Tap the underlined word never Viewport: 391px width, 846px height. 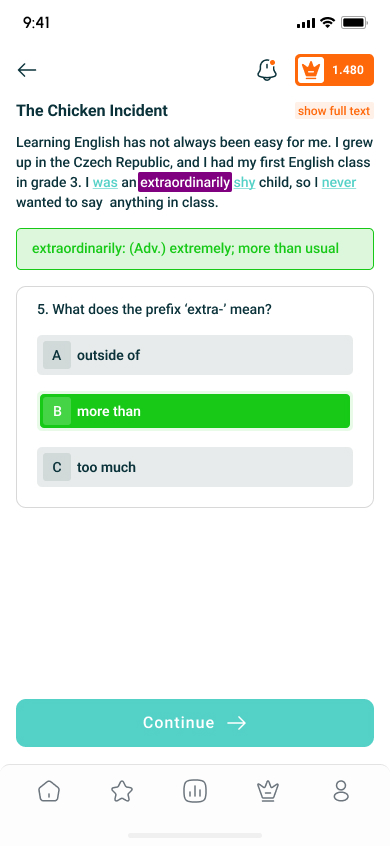(339, 183)
